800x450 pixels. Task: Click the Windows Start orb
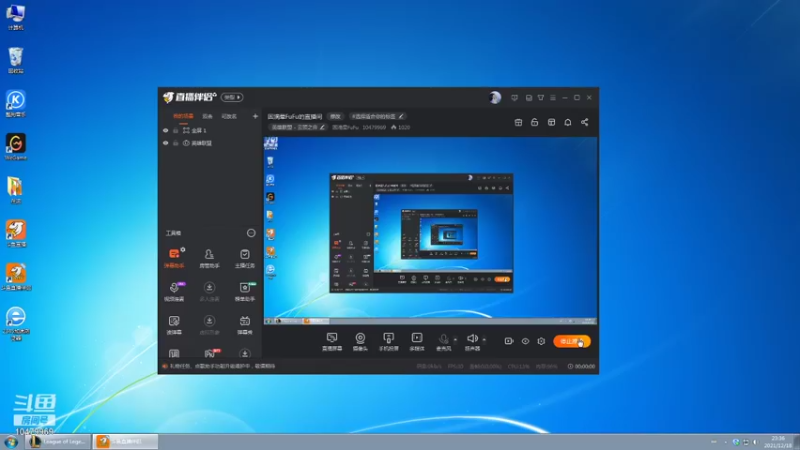[11, 442]
